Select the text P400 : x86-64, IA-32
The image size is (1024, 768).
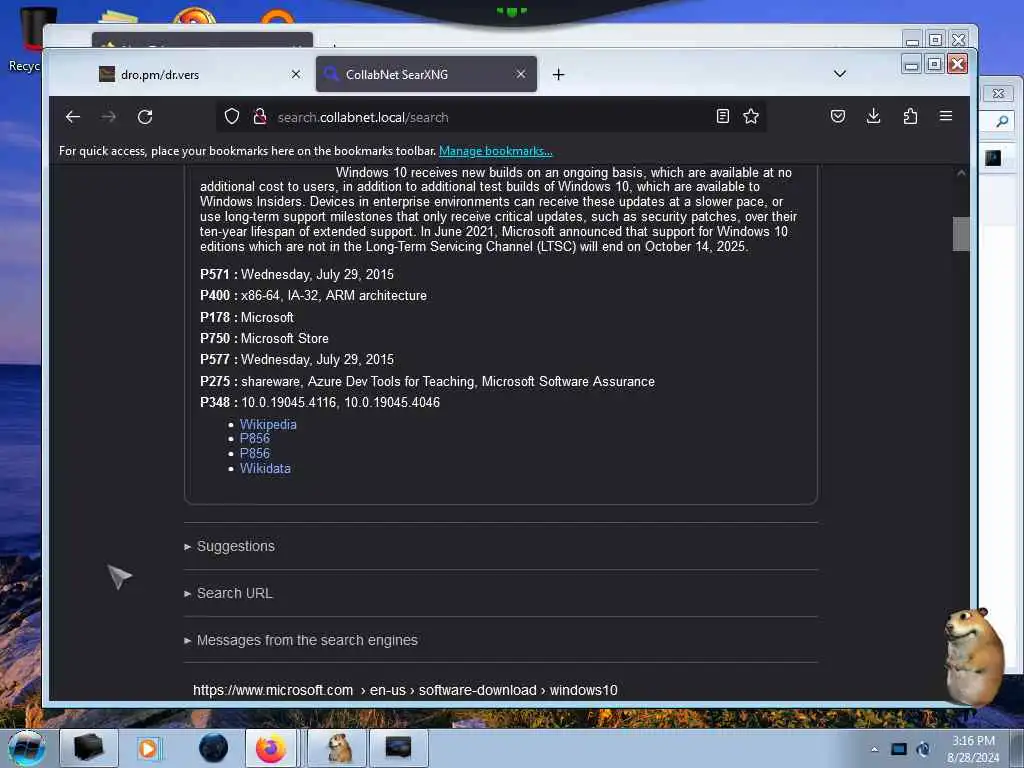[x=259, y=295]
